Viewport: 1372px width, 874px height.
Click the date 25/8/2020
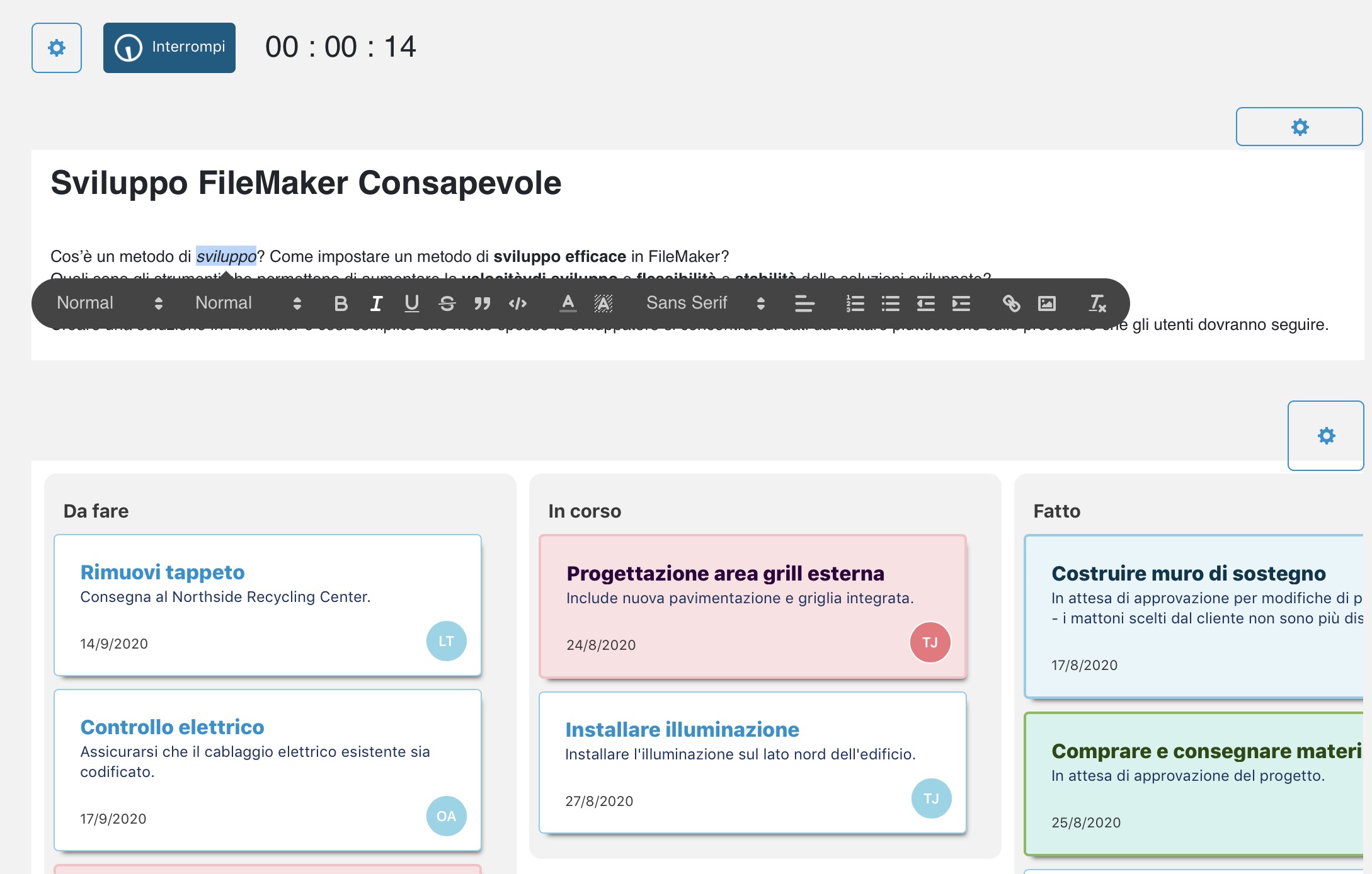tap(1086, 822)
